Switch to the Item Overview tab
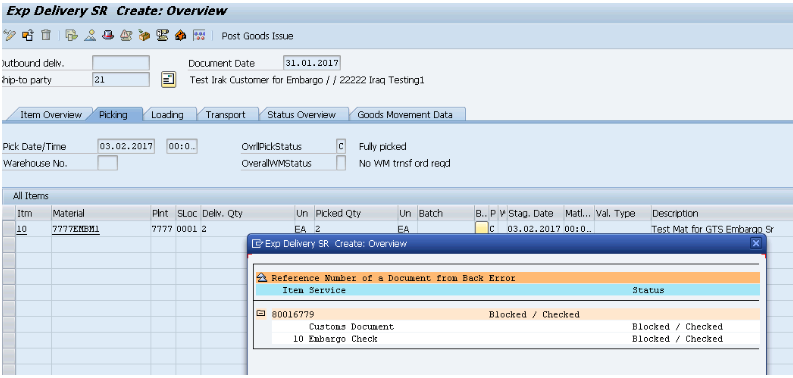Image resolution: width=793 pixels, height=378 pixels. coord(51,115)
